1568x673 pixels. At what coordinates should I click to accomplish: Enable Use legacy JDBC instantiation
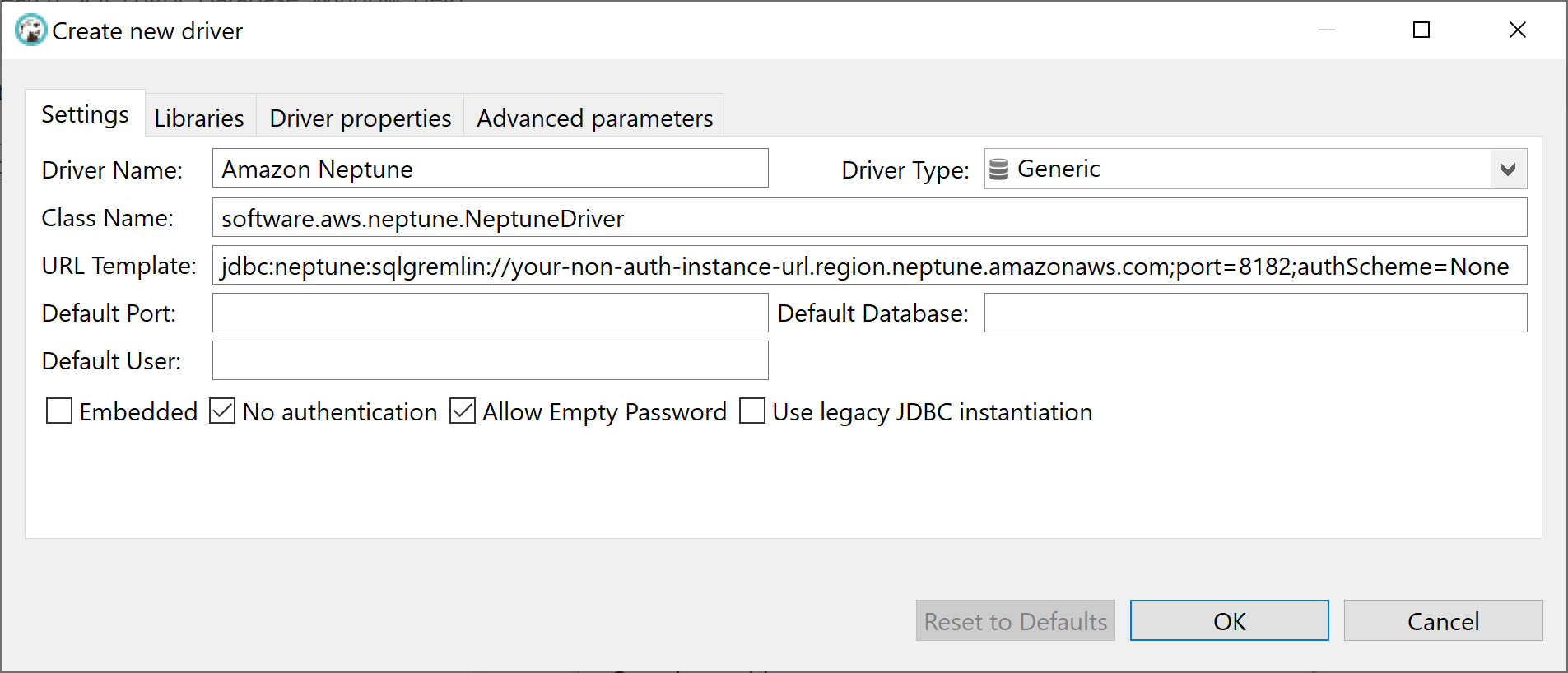click(752, 411)
